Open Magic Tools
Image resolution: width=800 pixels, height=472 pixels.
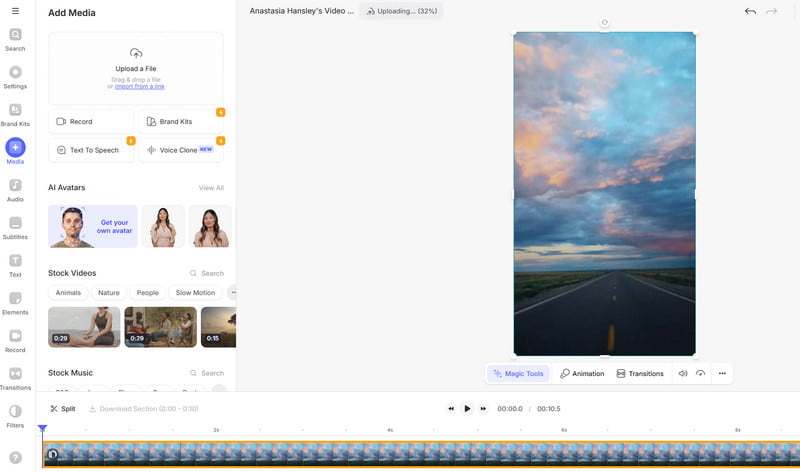517,374
